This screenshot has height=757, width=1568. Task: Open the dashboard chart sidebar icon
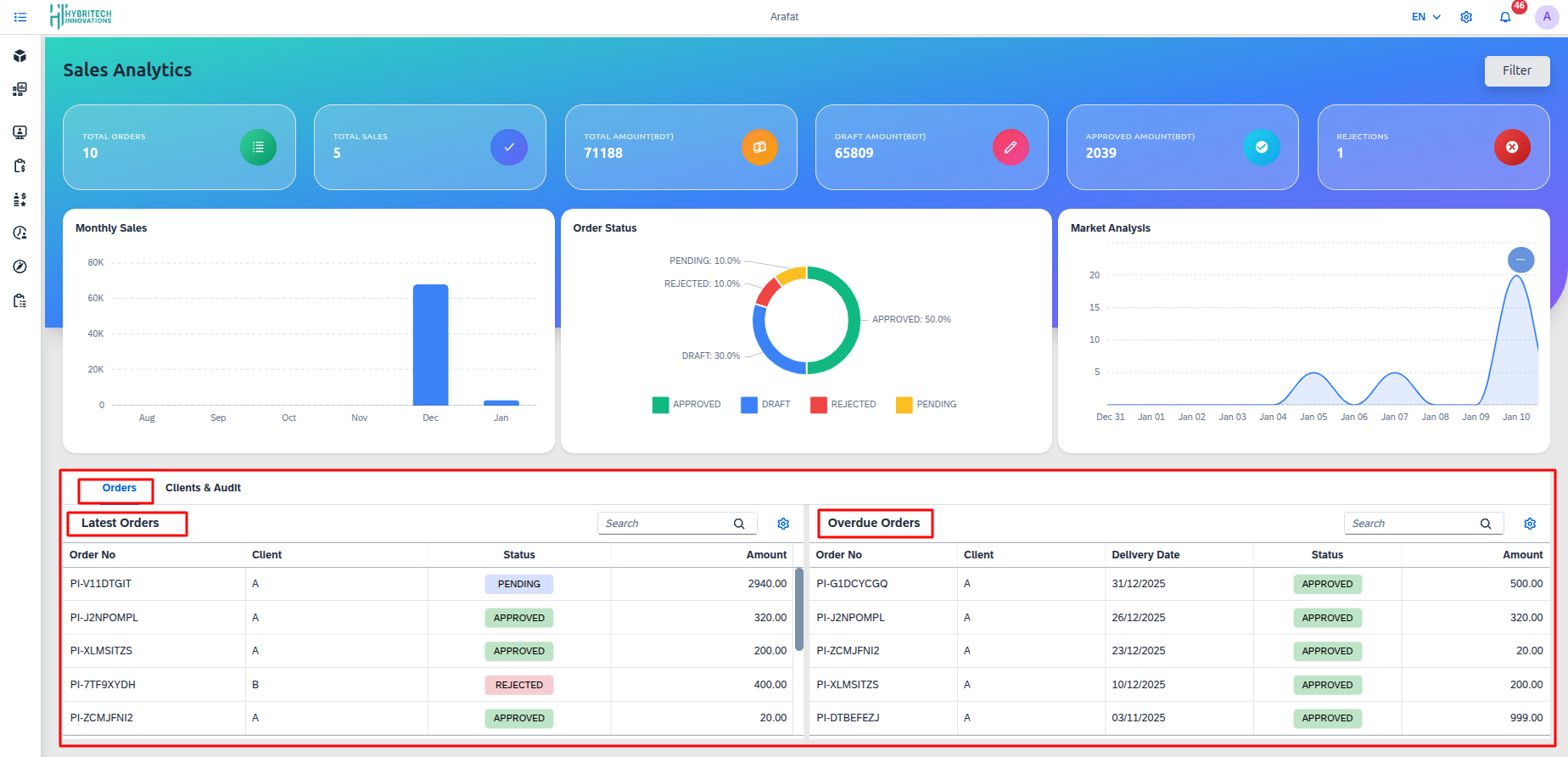click(20, 89)
